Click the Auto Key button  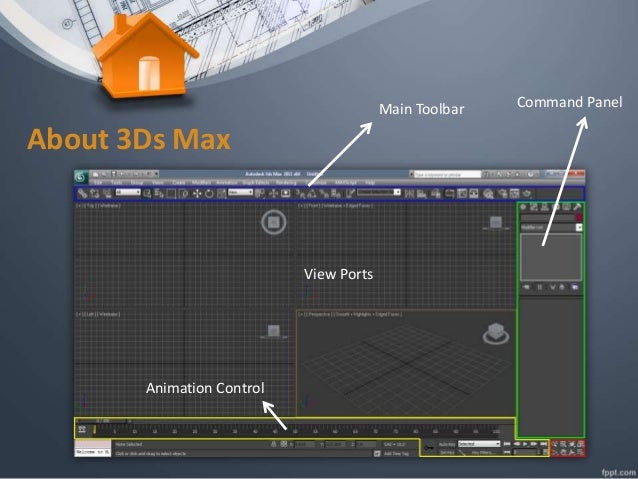(x=447, y=444)
